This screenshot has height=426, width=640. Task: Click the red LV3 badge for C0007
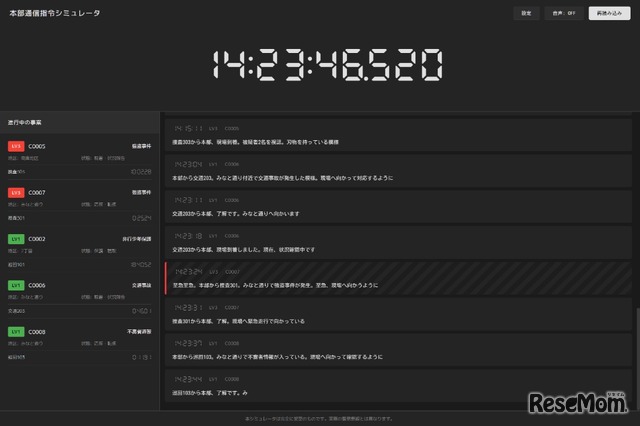[x=15, y=192]
